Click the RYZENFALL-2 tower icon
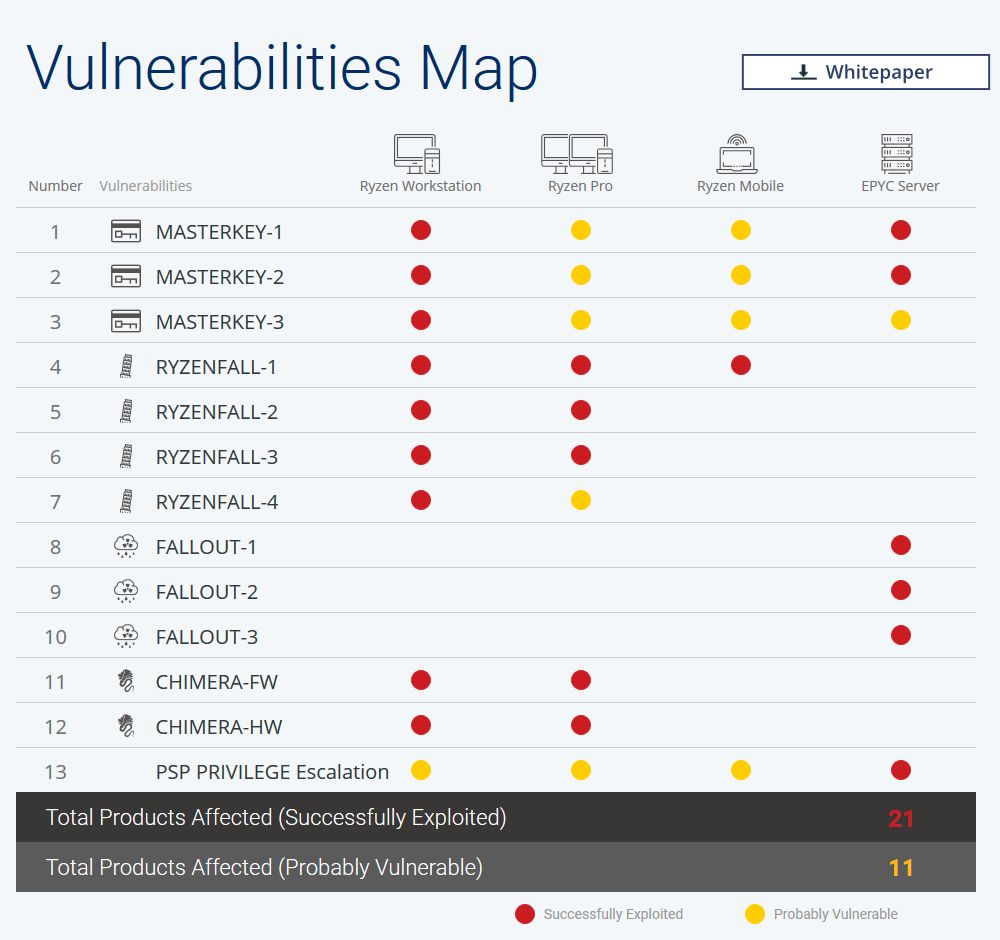Image resolution: width=1000 pixels, height=940 pixels. click(x=126, y=411)
